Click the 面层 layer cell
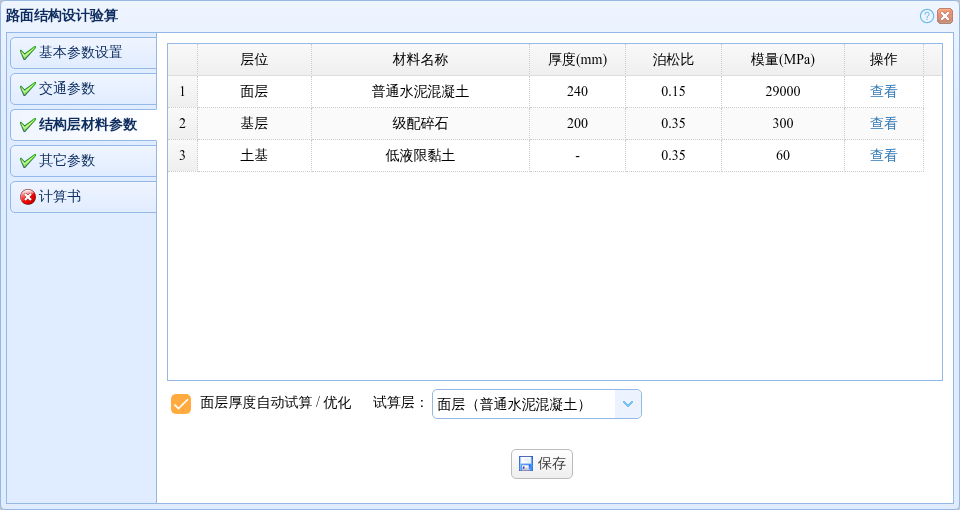 click(254, 92)
